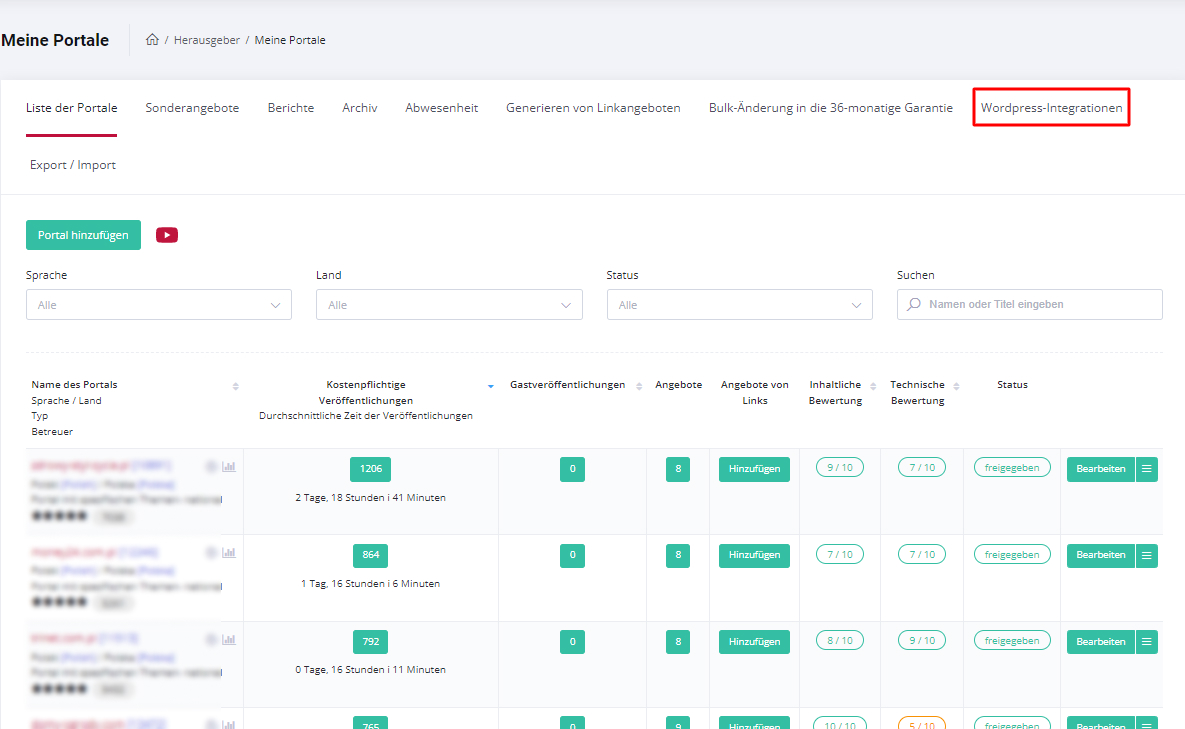Click Hinzufügen in the 792 publications row
Viewport: 1185px width, 729px height.
click(754, 641)
